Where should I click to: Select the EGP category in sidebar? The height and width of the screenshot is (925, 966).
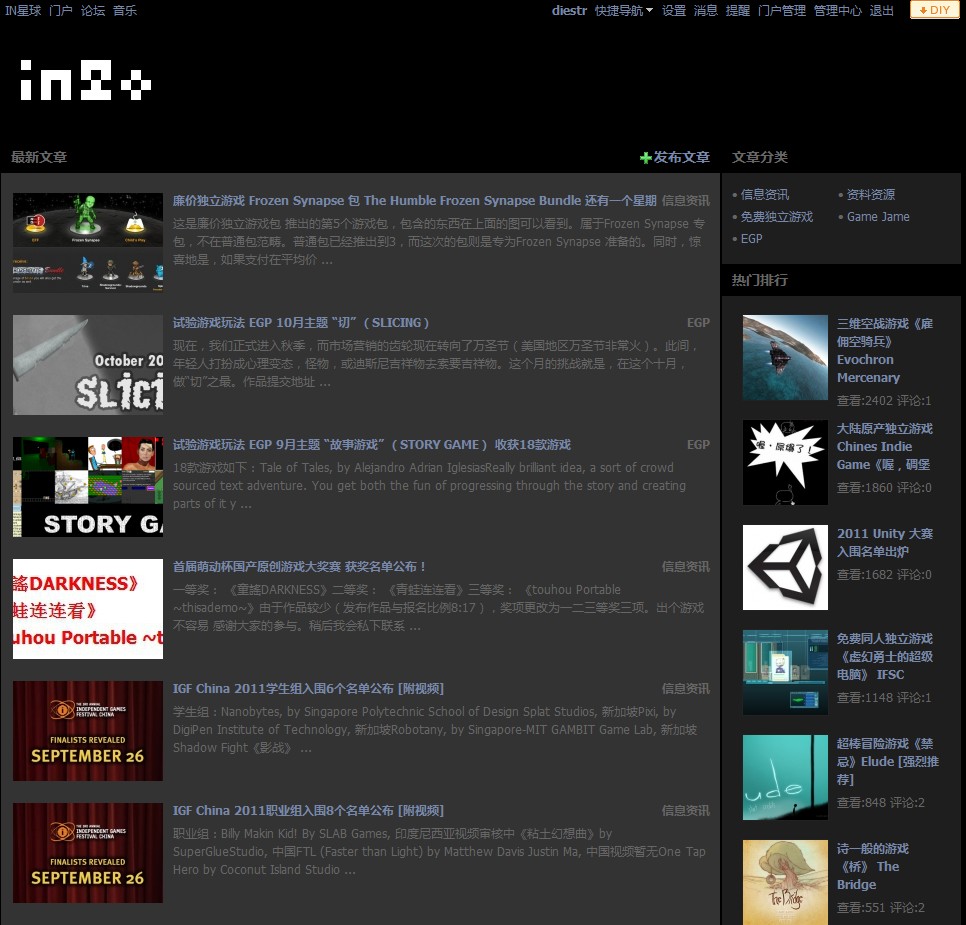coord(752,239)
